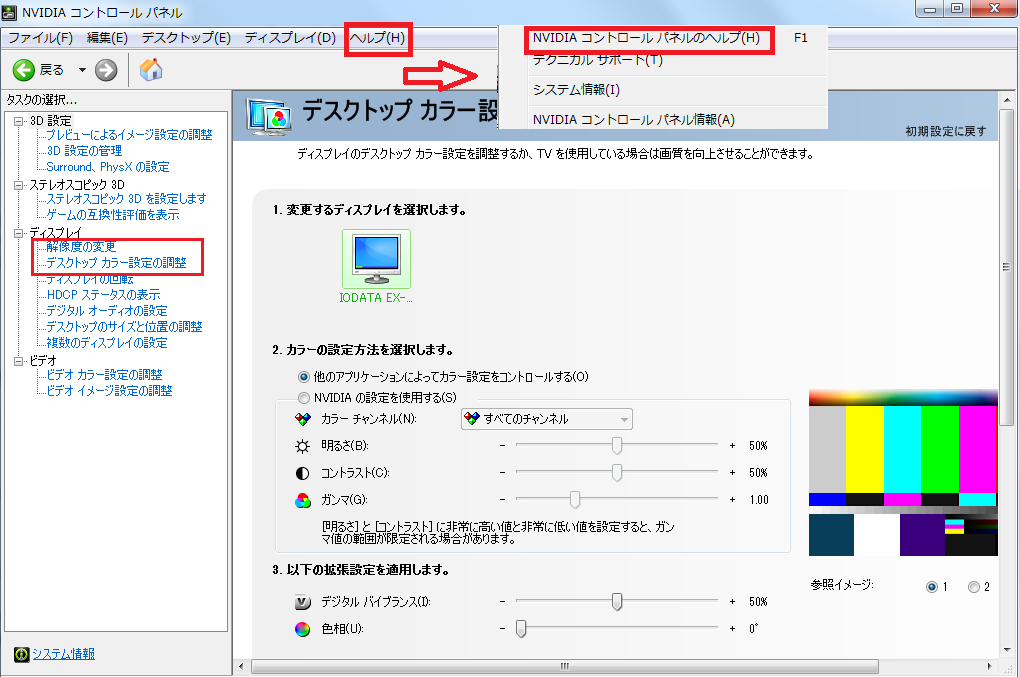This screenshot has width=1020, height=677.
Task: Open HDCP ステータスの表示 task
Action: (x=103, y=295)
